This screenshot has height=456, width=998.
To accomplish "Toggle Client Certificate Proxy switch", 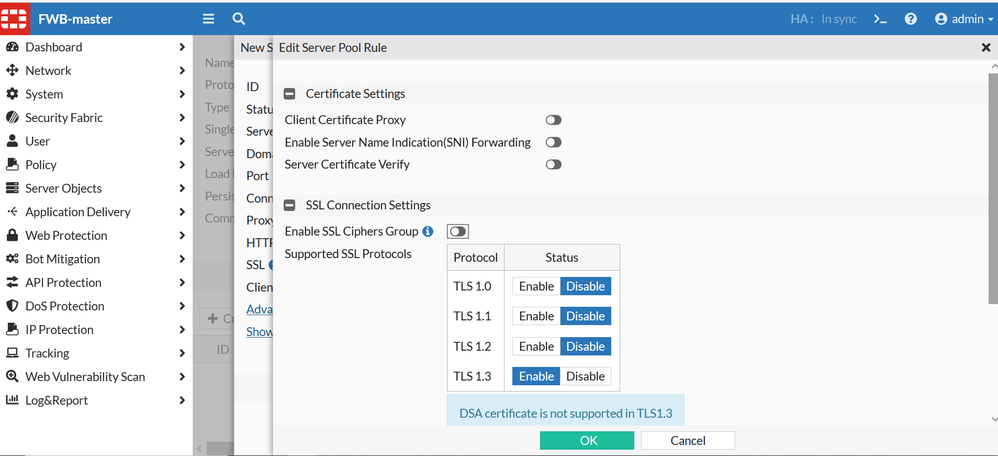I will click(553, 120).
